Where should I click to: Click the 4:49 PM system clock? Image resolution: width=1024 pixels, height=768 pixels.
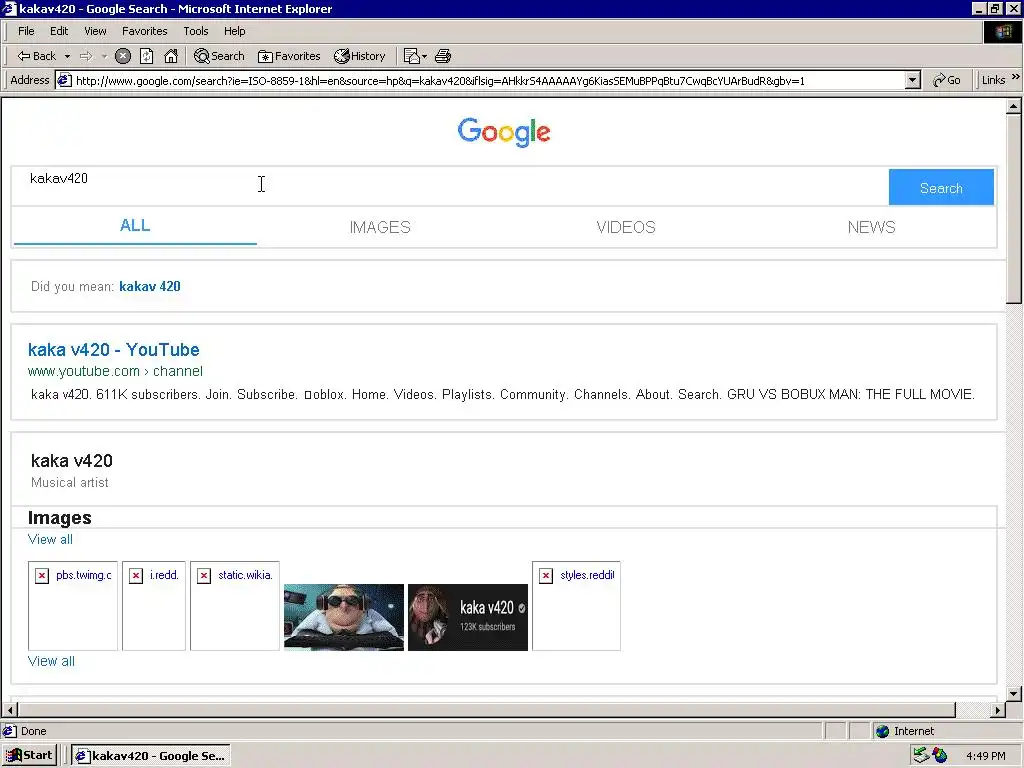(x=985, y=756)
